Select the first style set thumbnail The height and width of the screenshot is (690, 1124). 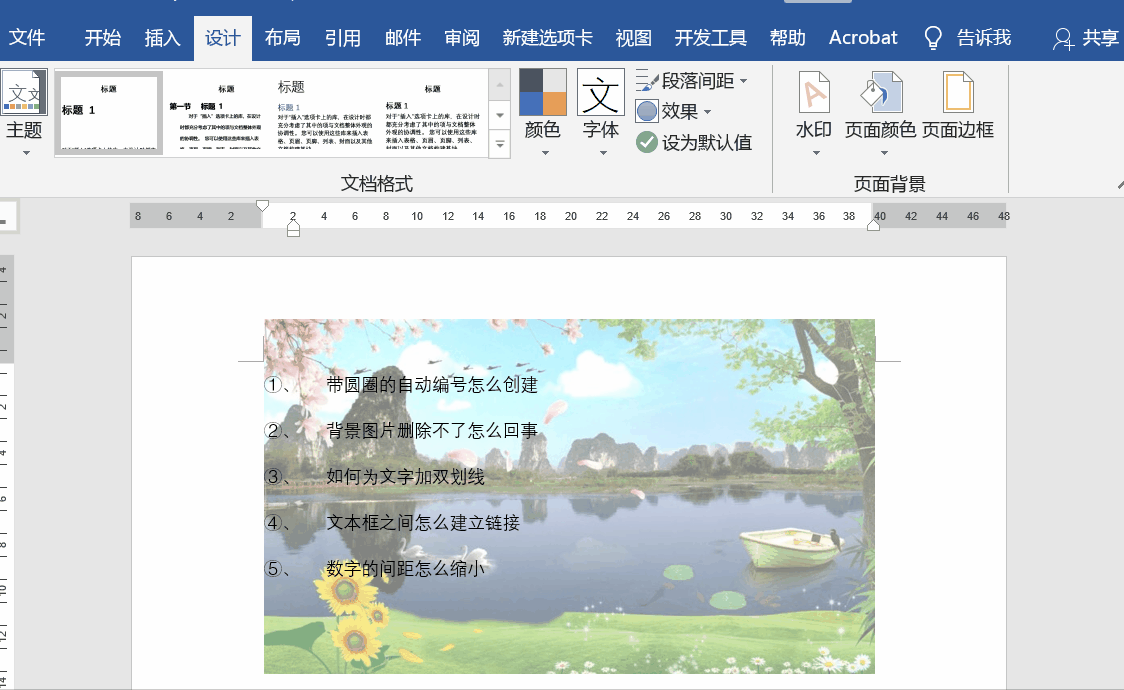[x=108, y=113]
